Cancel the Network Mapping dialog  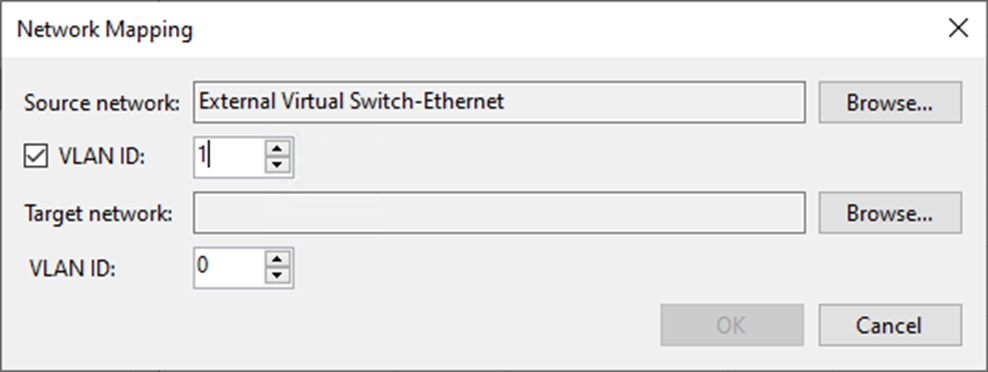(890, 325)
